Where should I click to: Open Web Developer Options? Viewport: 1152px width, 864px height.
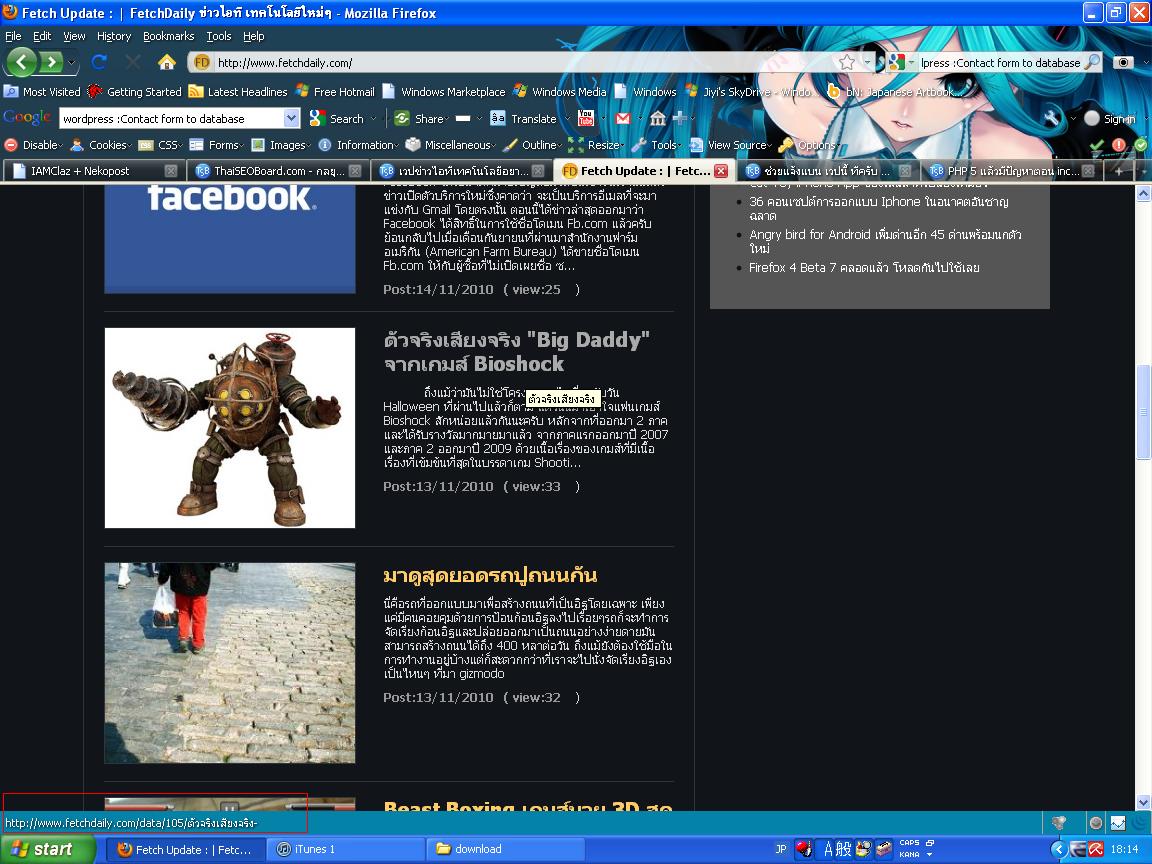coord(807,145)
